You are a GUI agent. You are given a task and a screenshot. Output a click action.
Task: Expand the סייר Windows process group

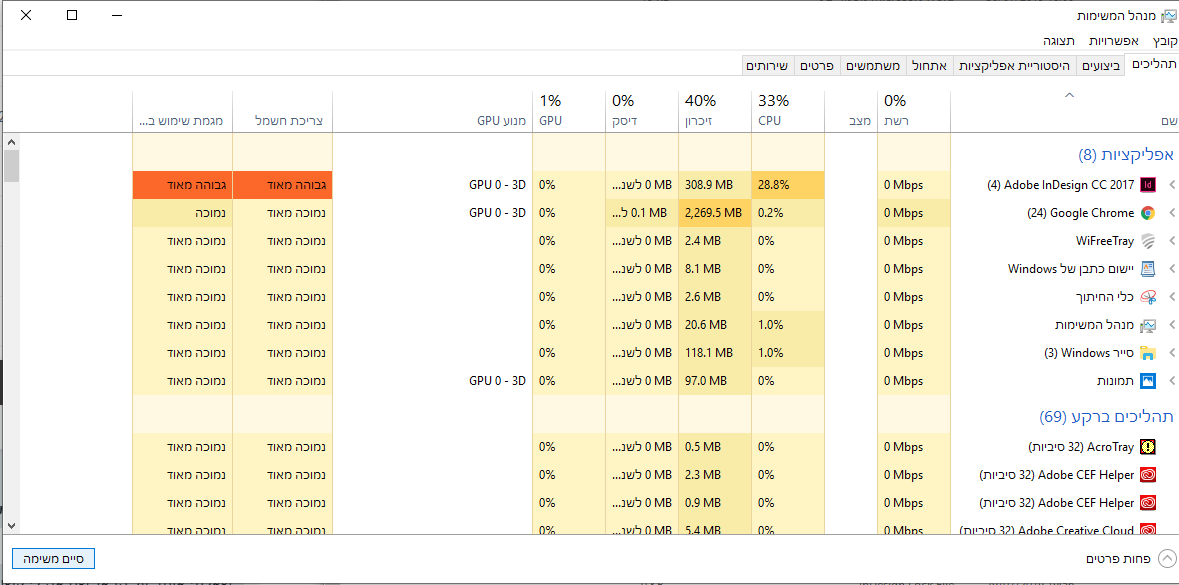(1171, 353)
